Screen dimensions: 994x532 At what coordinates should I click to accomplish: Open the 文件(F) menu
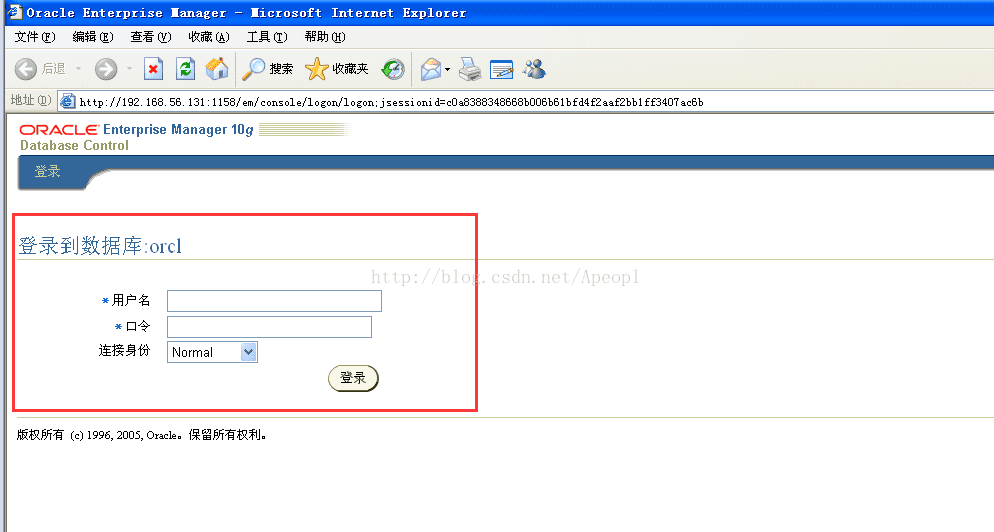point(35,37)
